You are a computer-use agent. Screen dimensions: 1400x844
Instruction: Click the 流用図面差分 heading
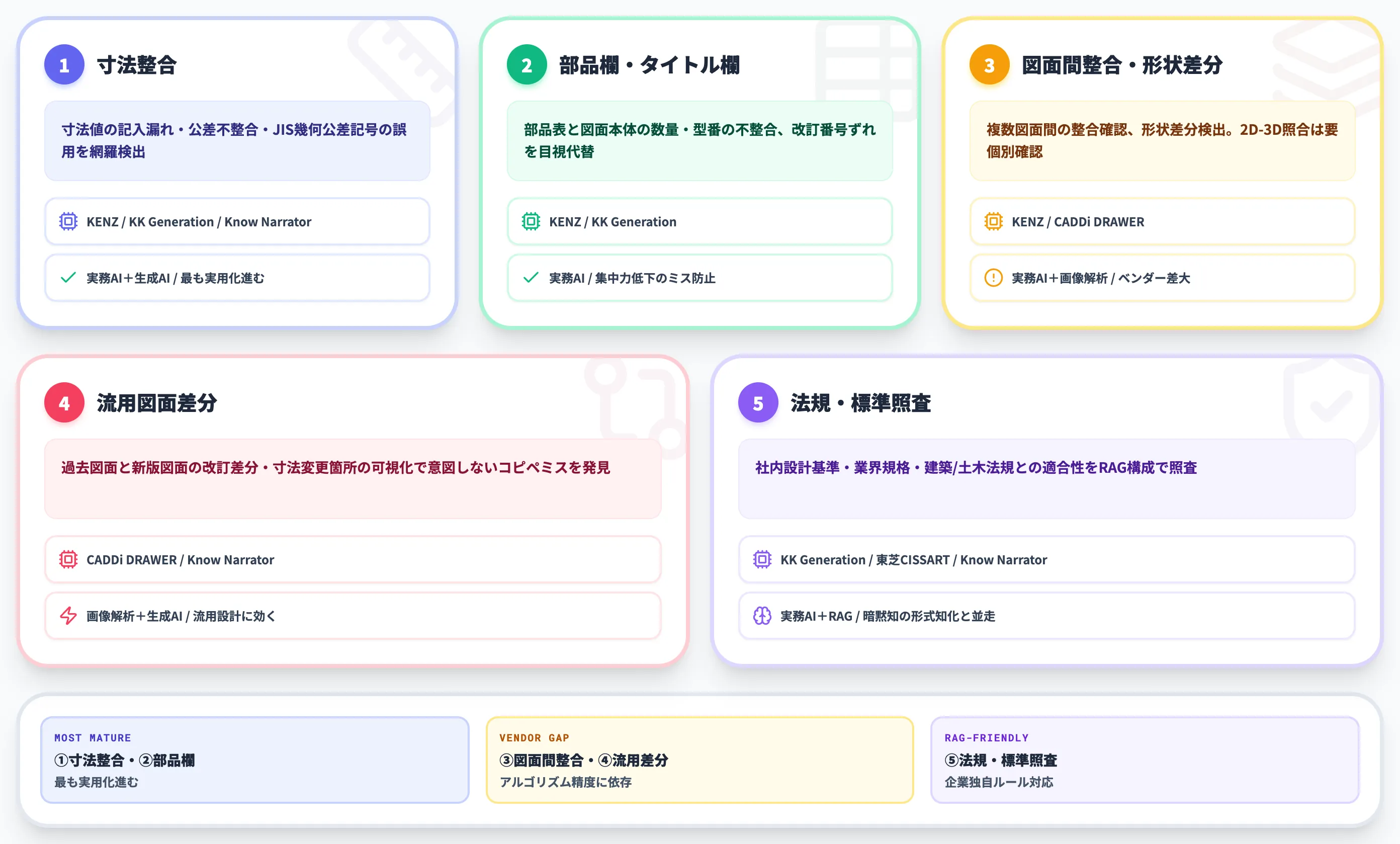[x=157, y=402]
